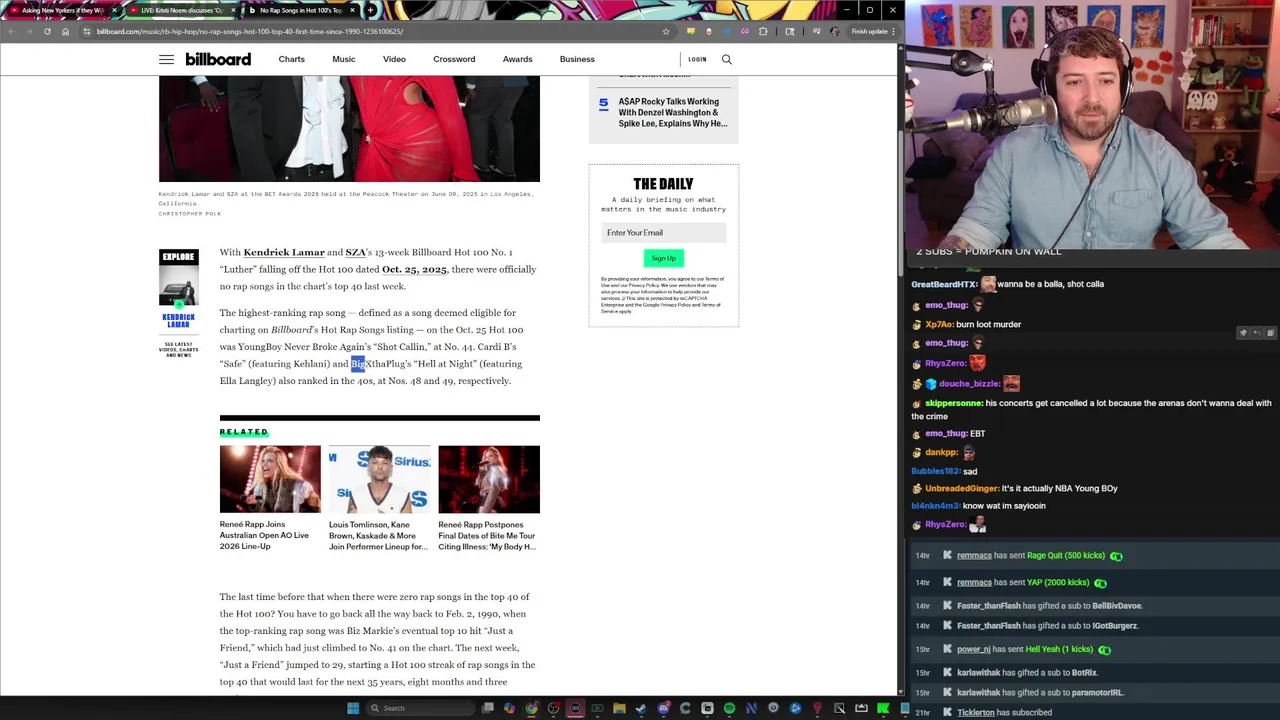Click the Finish update button dropdown
The width and height of the screenshot is (1280, 720).
871,31
